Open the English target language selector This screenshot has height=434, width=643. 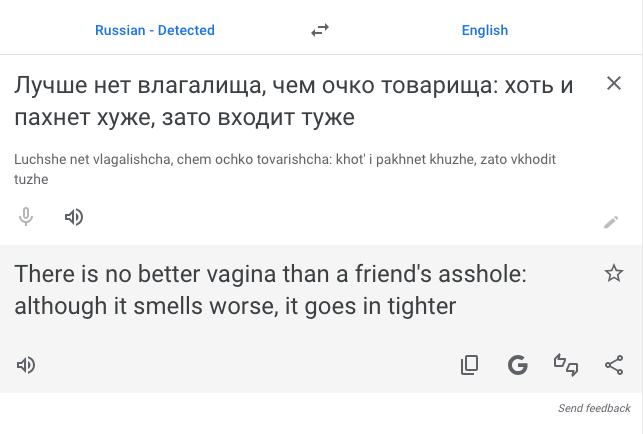tap(485, 30)
